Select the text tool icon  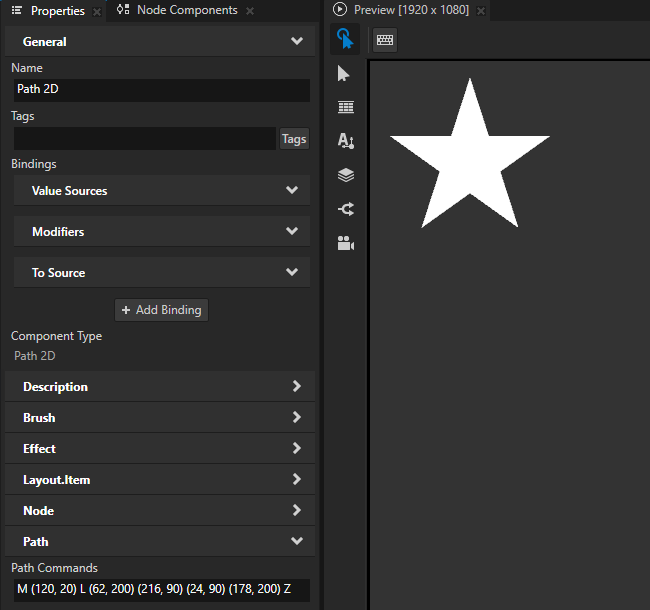(346, 141)
